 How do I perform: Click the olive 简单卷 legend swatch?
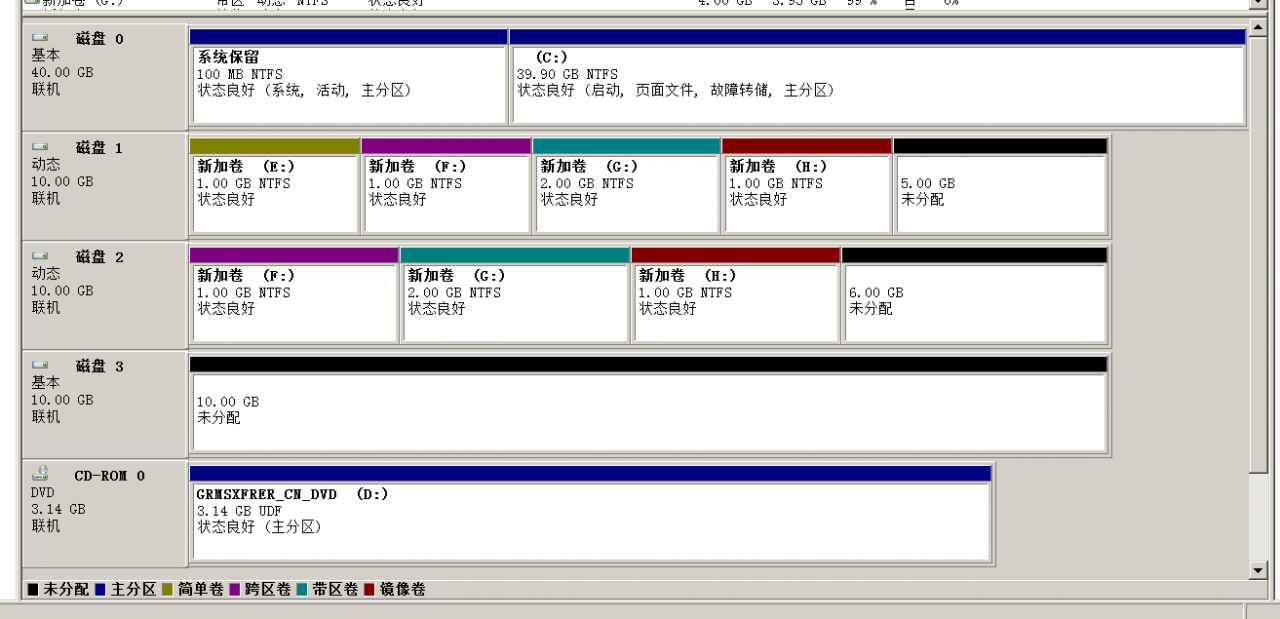pyautogui.click(x=167, y=590)
